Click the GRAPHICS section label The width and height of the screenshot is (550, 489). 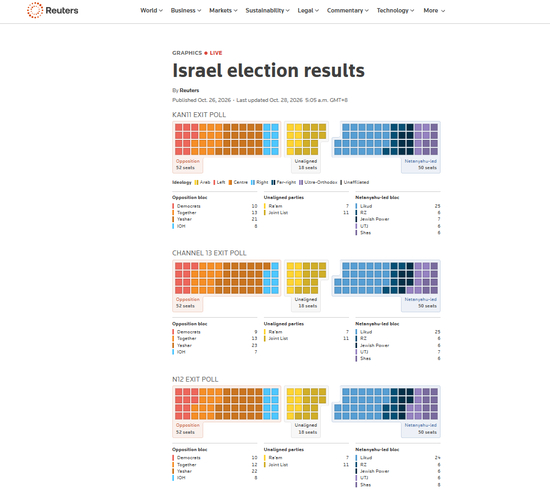(187, 53)
